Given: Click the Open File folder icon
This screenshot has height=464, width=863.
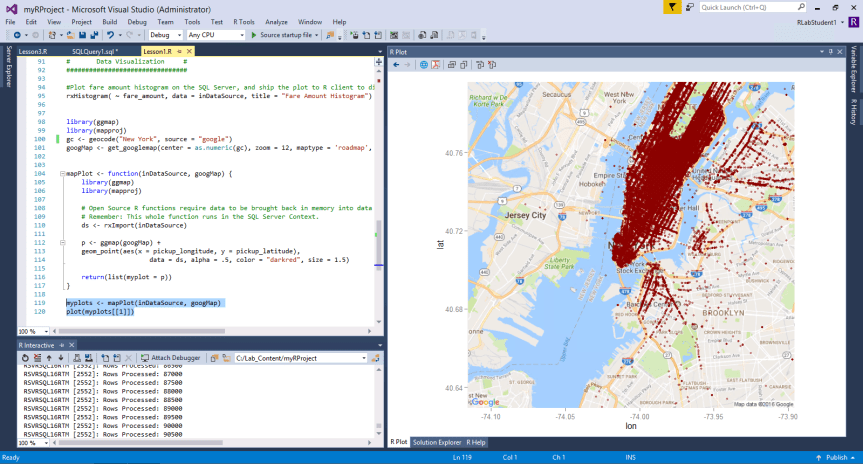Looking at the screenshot, I should [70, 35].
